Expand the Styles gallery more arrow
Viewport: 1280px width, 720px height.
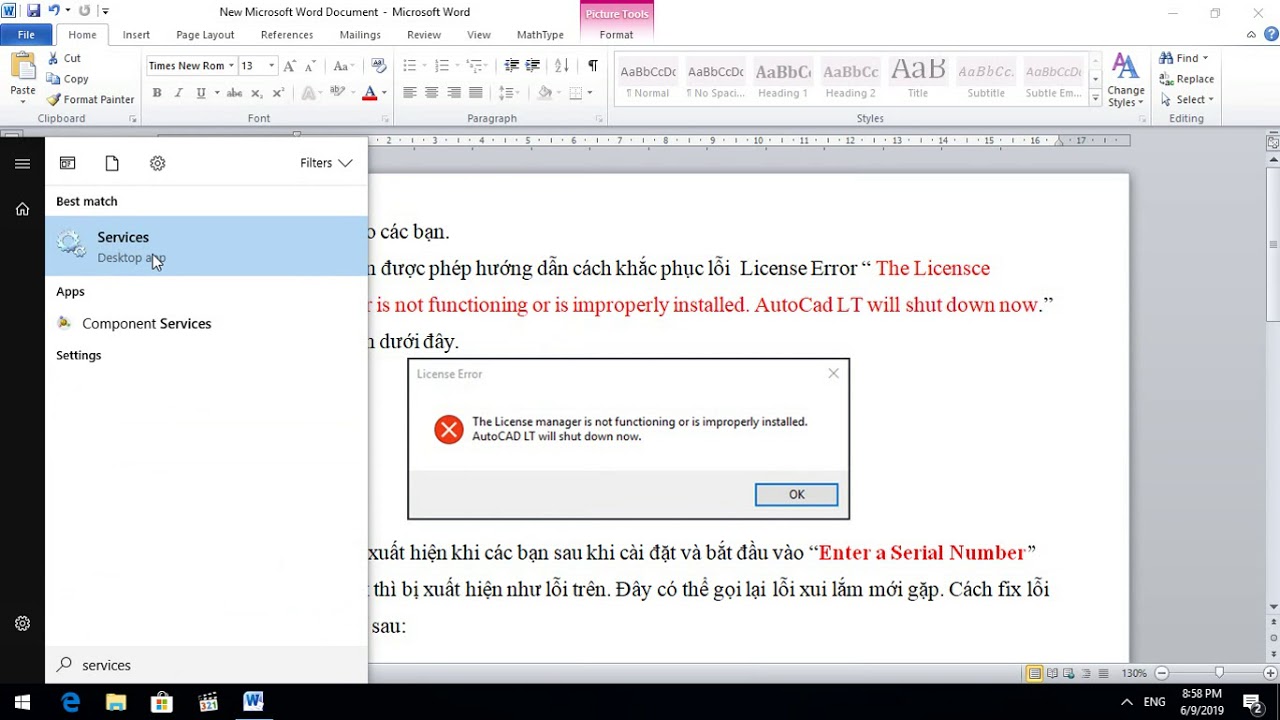(x=1095, y=98)
